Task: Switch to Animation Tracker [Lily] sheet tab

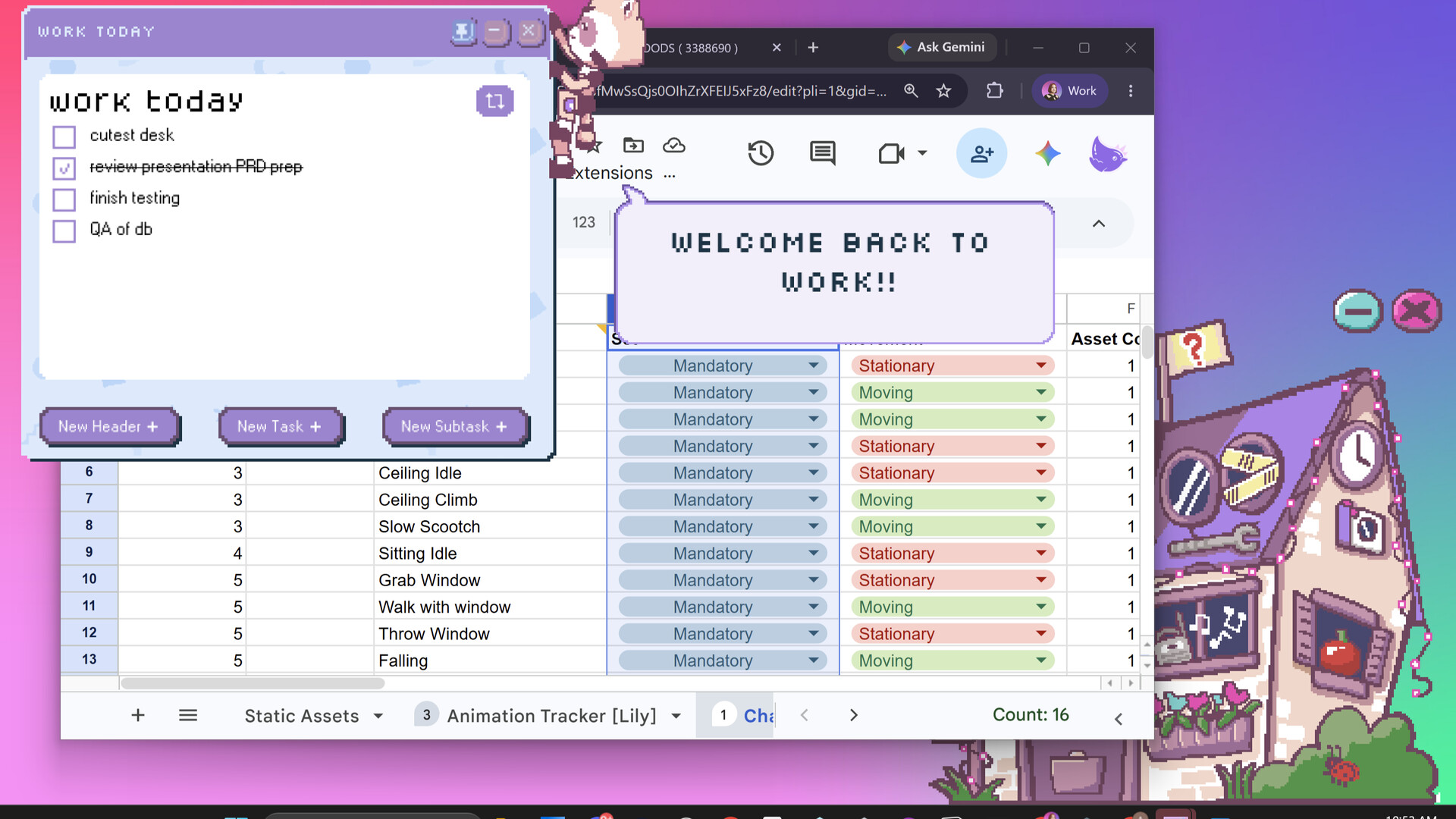Action: tap(551, 716)
